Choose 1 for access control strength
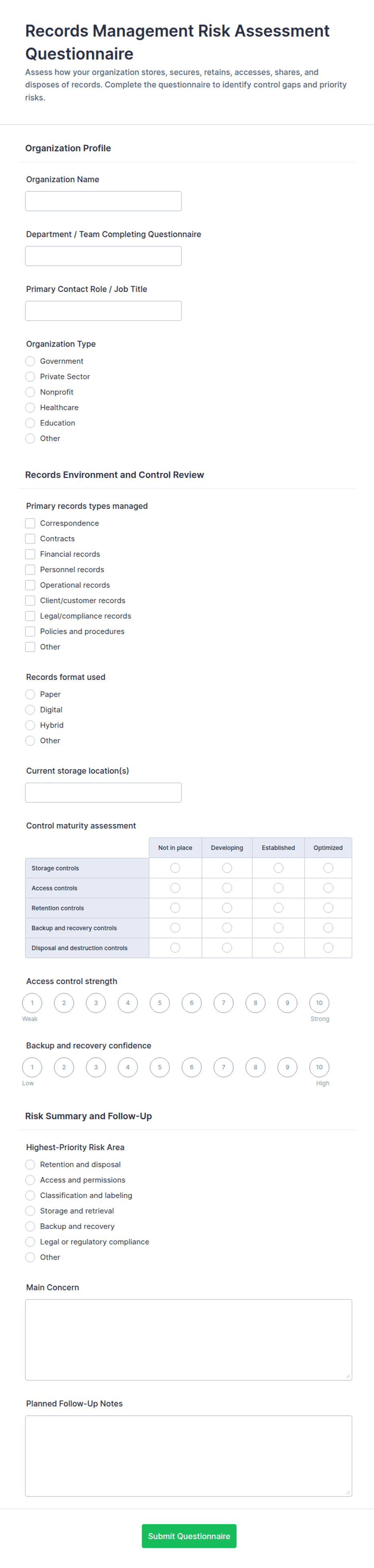The height and width of the screenshot is (1568, 374). coord(32,1003)
